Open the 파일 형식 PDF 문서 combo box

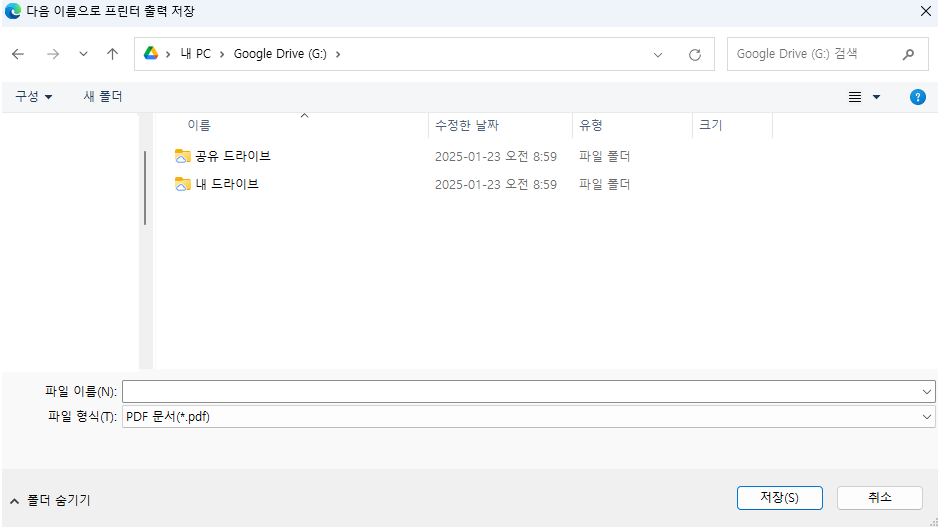tap(529, 417)
